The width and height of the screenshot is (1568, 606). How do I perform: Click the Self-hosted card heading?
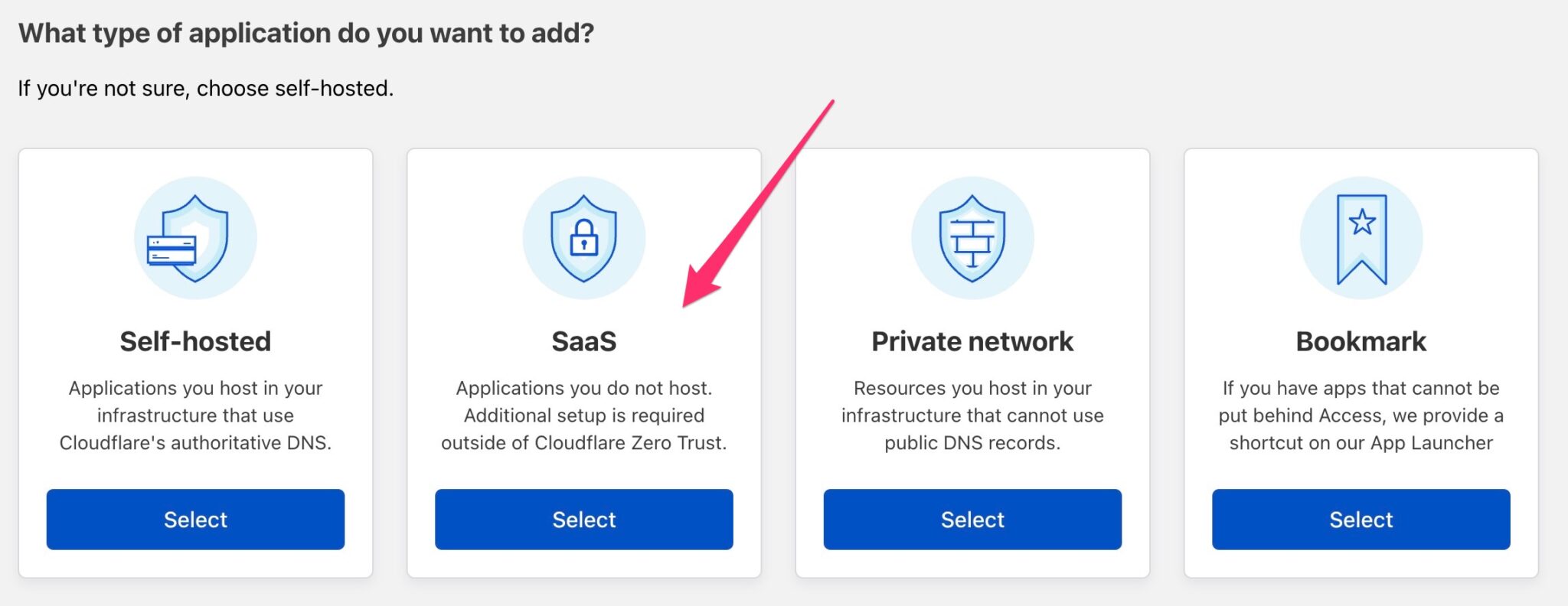tap(195, 341)
